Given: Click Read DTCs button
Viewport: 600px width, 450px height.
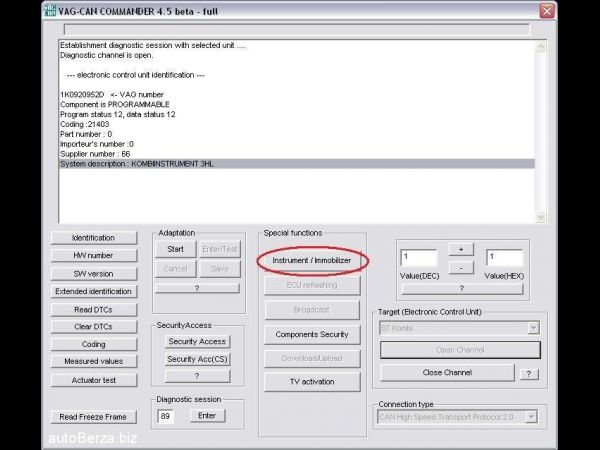Looking at the screenshot, I should [93, 310].
